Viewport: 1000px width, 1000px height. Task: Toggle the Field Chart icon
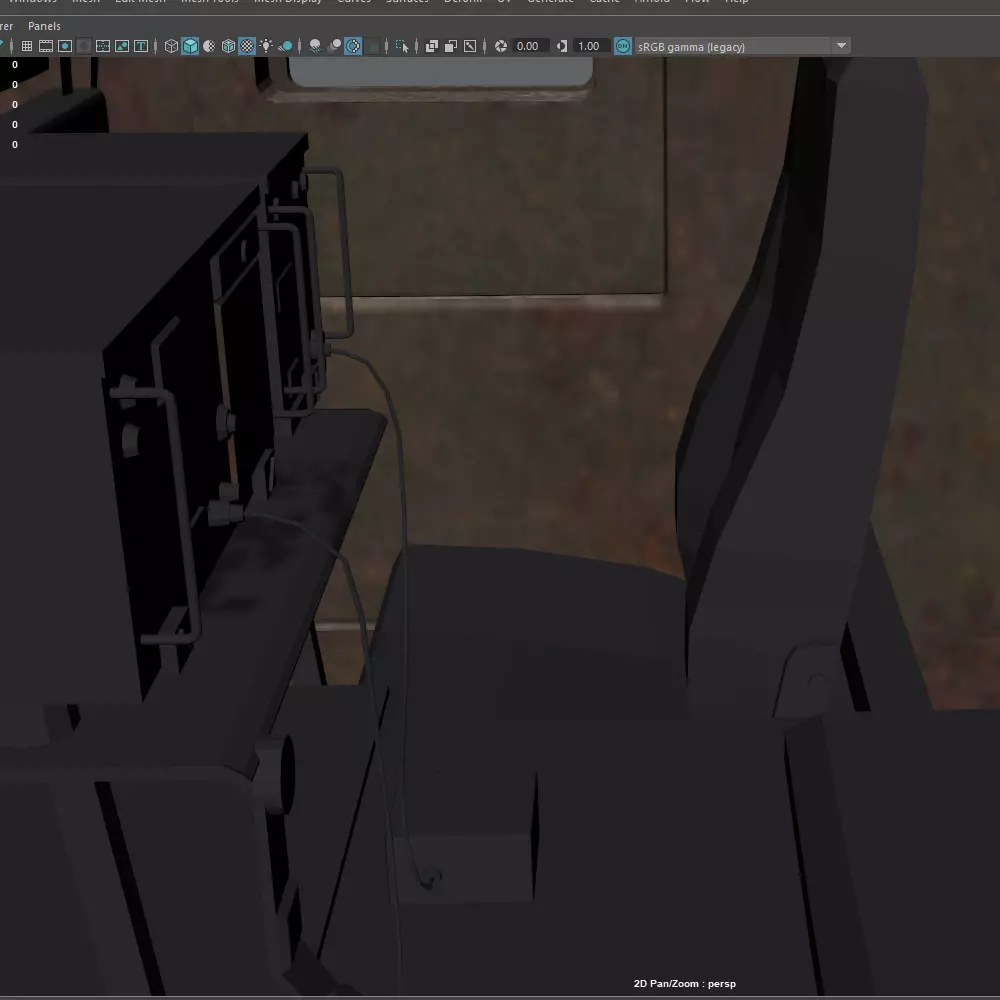coord(103,46)
